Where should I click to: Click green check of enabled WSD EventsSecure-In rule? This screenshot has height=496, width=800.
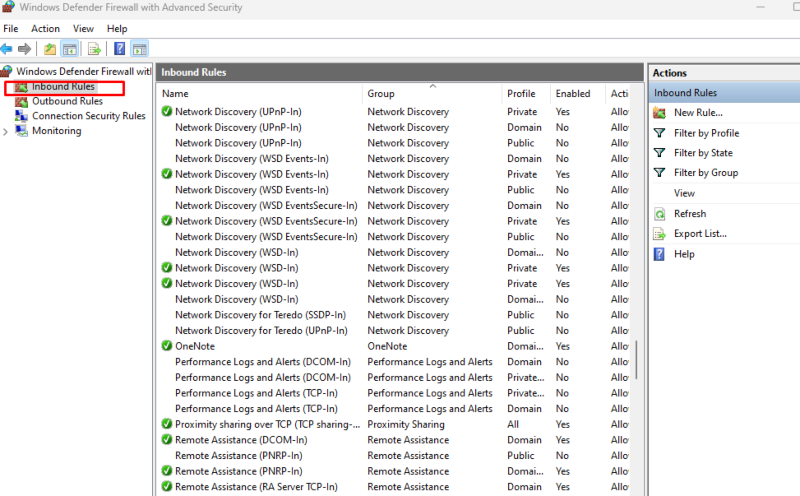click(166, 220)
